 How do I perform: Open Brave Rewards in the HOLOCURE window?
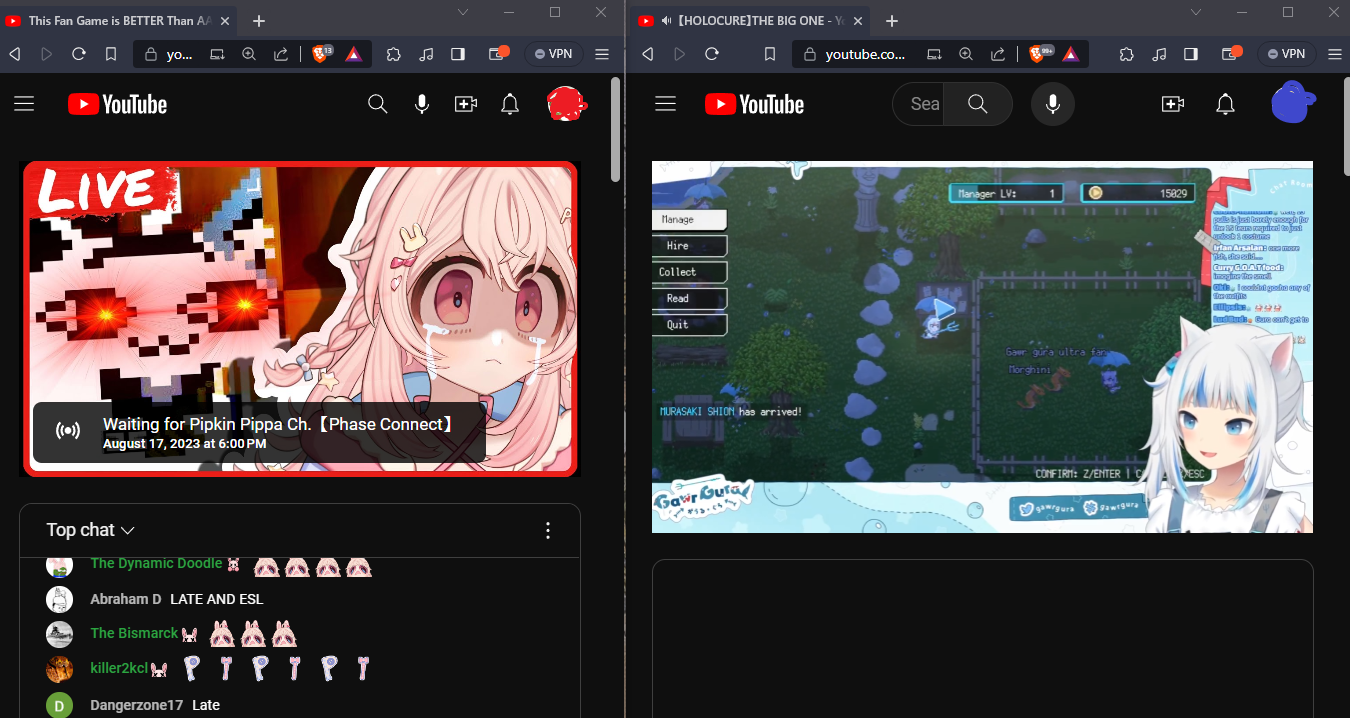click(1071, 54)
